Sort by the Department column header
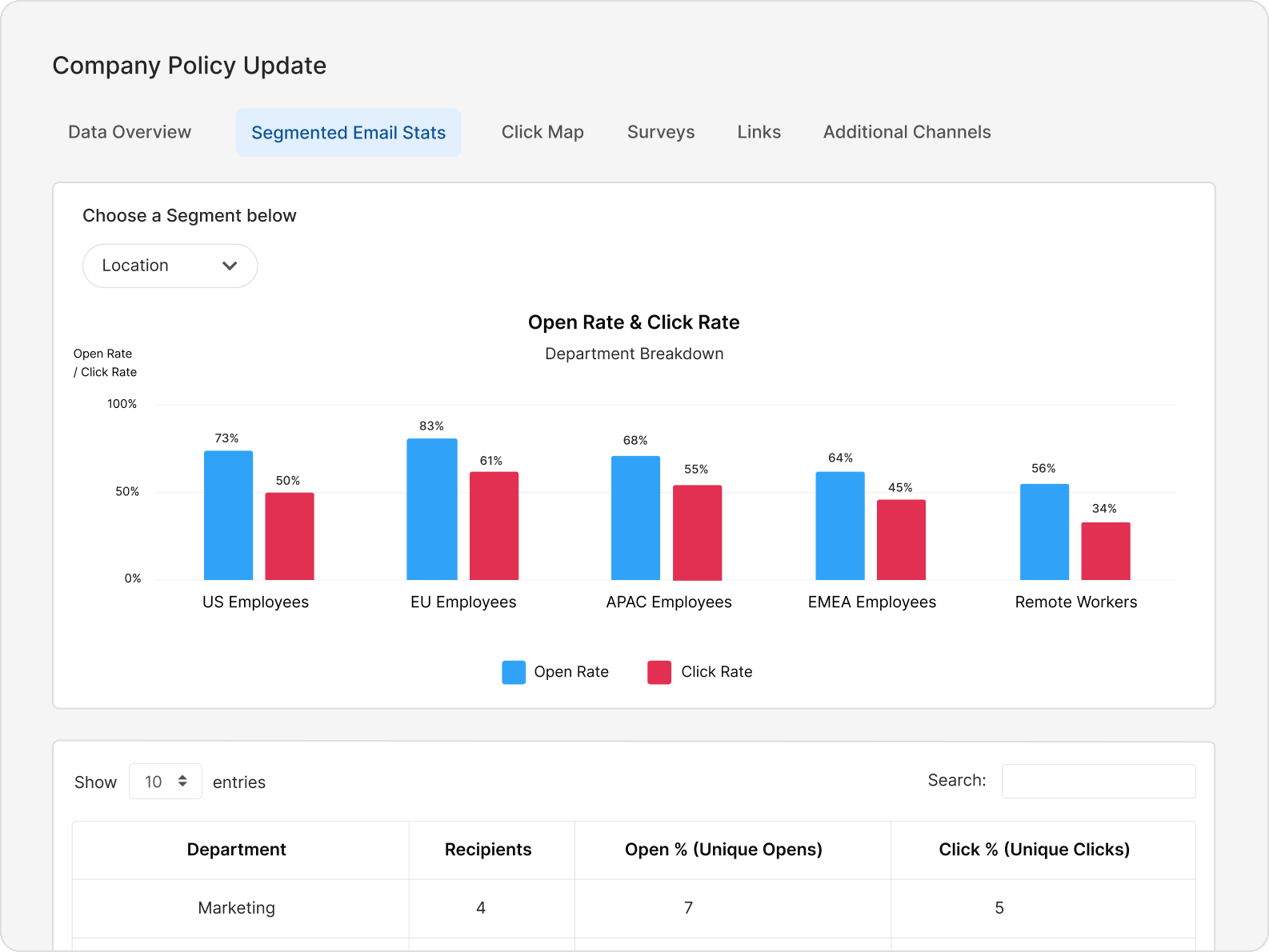 (237, 850)
